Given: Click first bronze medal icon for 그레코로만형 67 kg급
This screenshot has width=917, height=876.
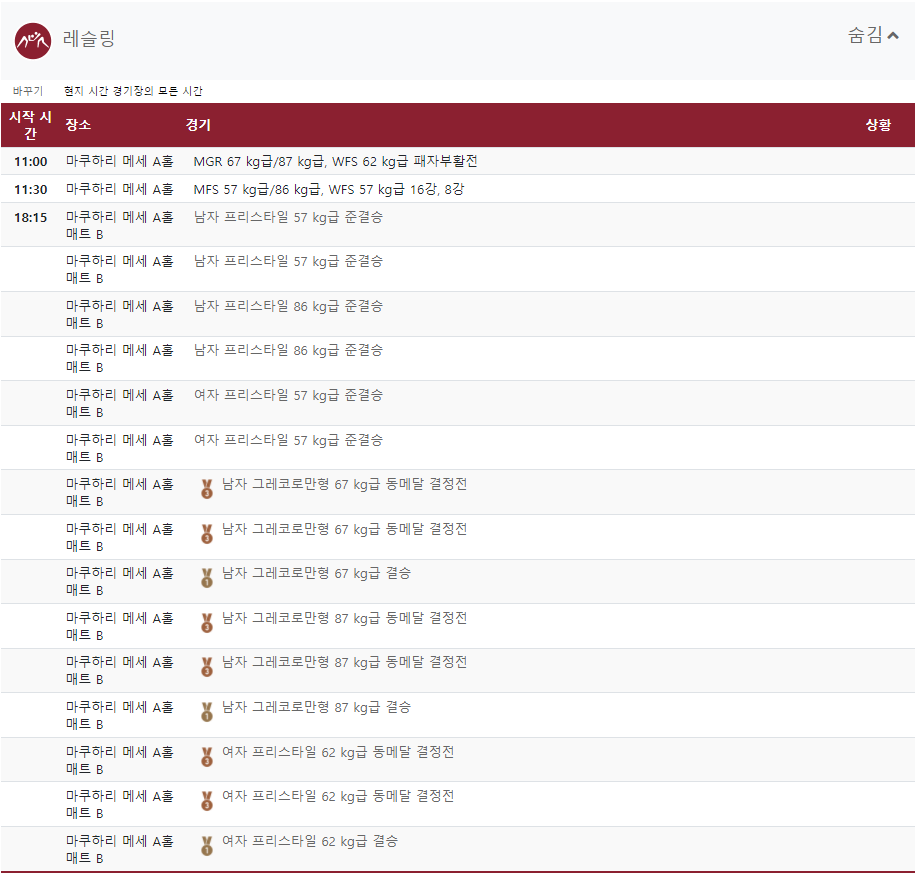Looking at the screenshot, I should coord(207,489).
